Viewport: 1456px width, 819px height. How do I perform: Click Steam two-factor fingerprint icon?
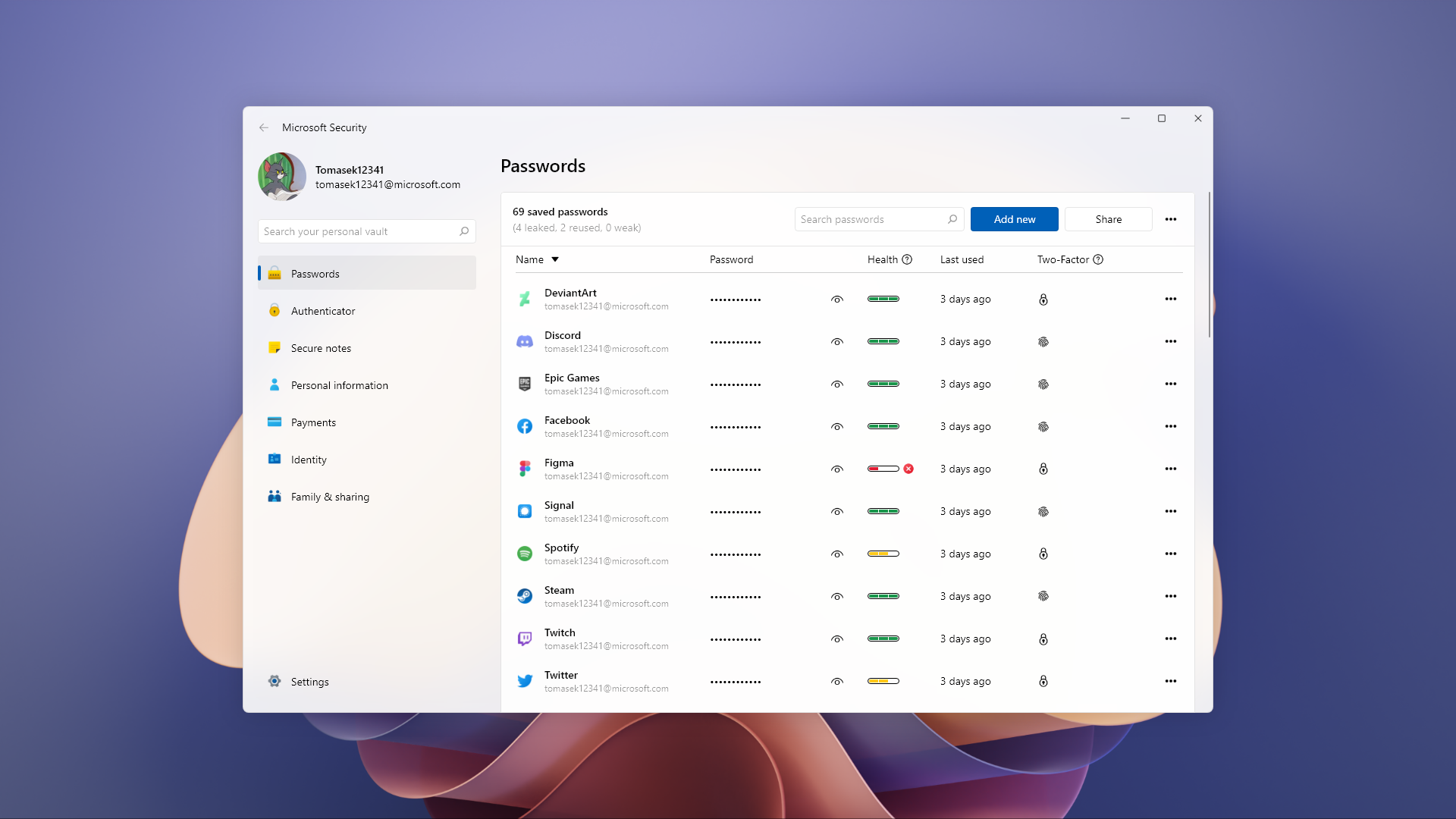pyautogui.click(x=1043, y=597)
